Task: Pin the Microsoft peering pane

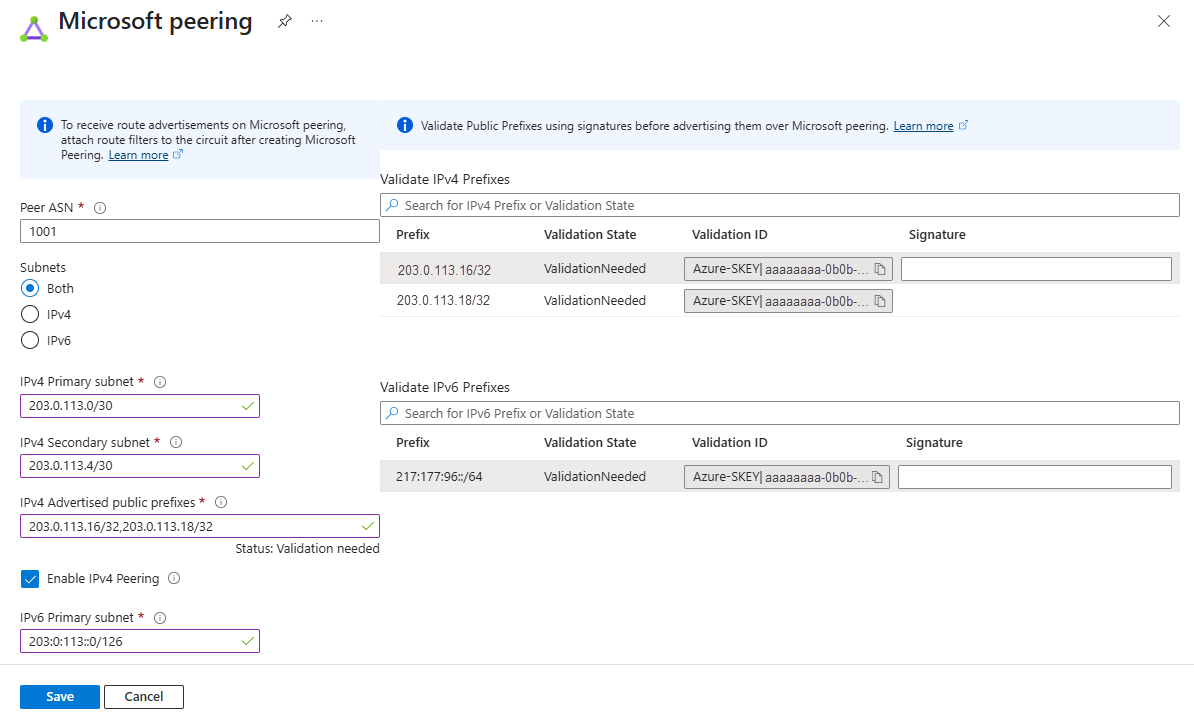Action: [x=284, y=21]
